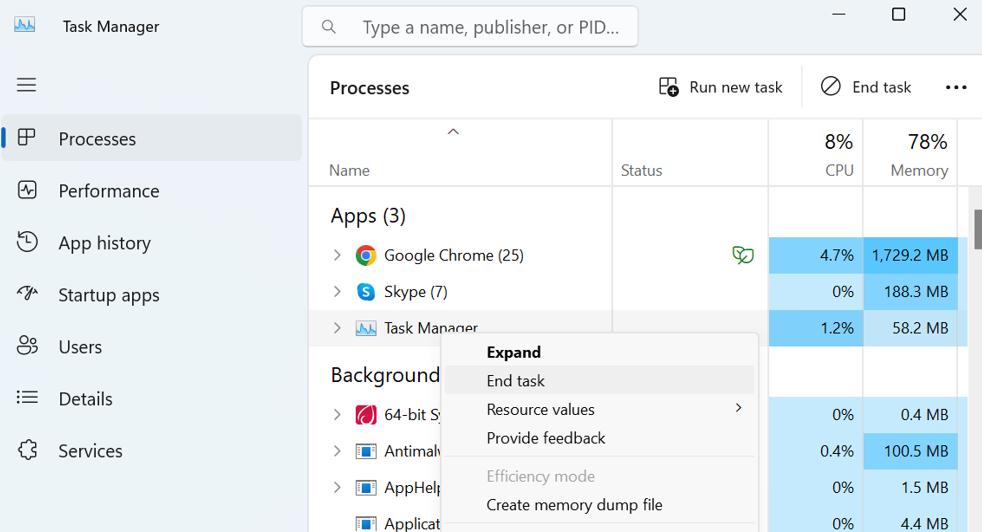Screen dimensions: 982x532
Task: Expand the Google Chrome process group
Action: (x=337, y=255)
